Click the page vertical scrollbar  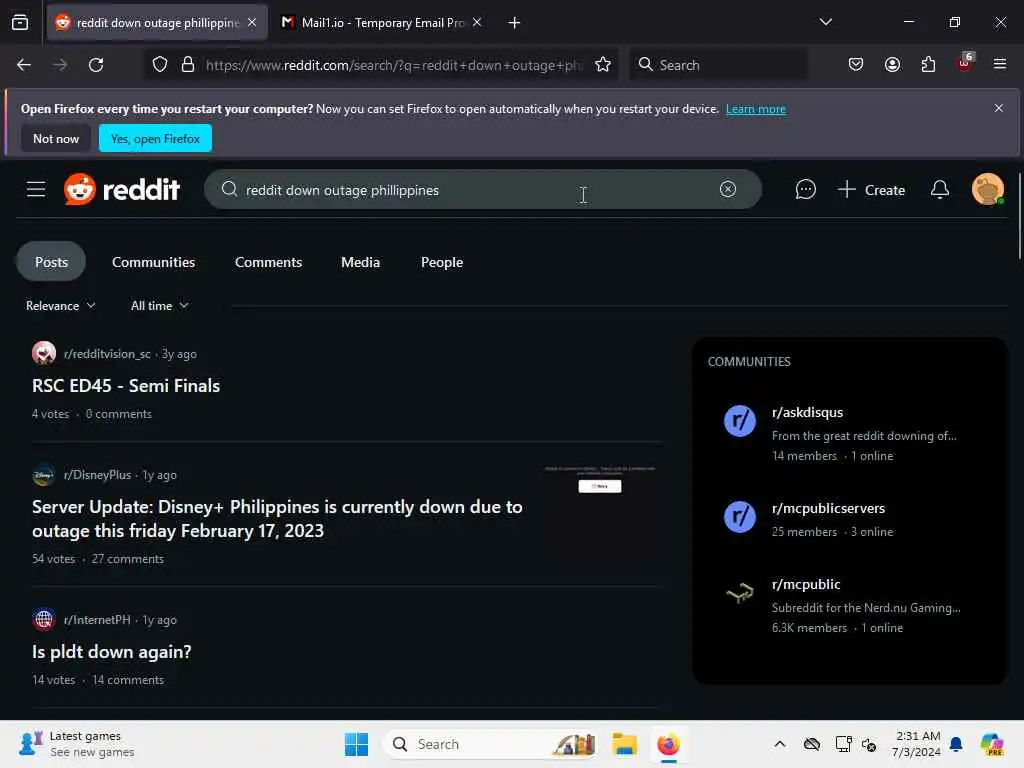pos(1019,216)
